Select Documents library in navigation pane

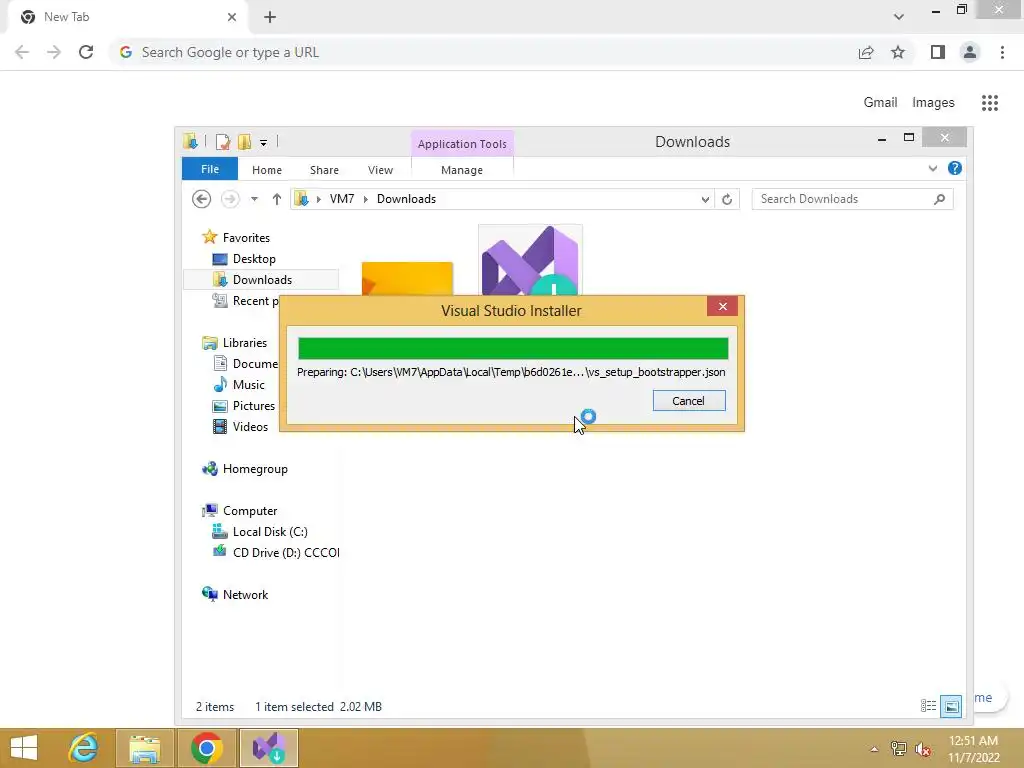click(246, 364)
